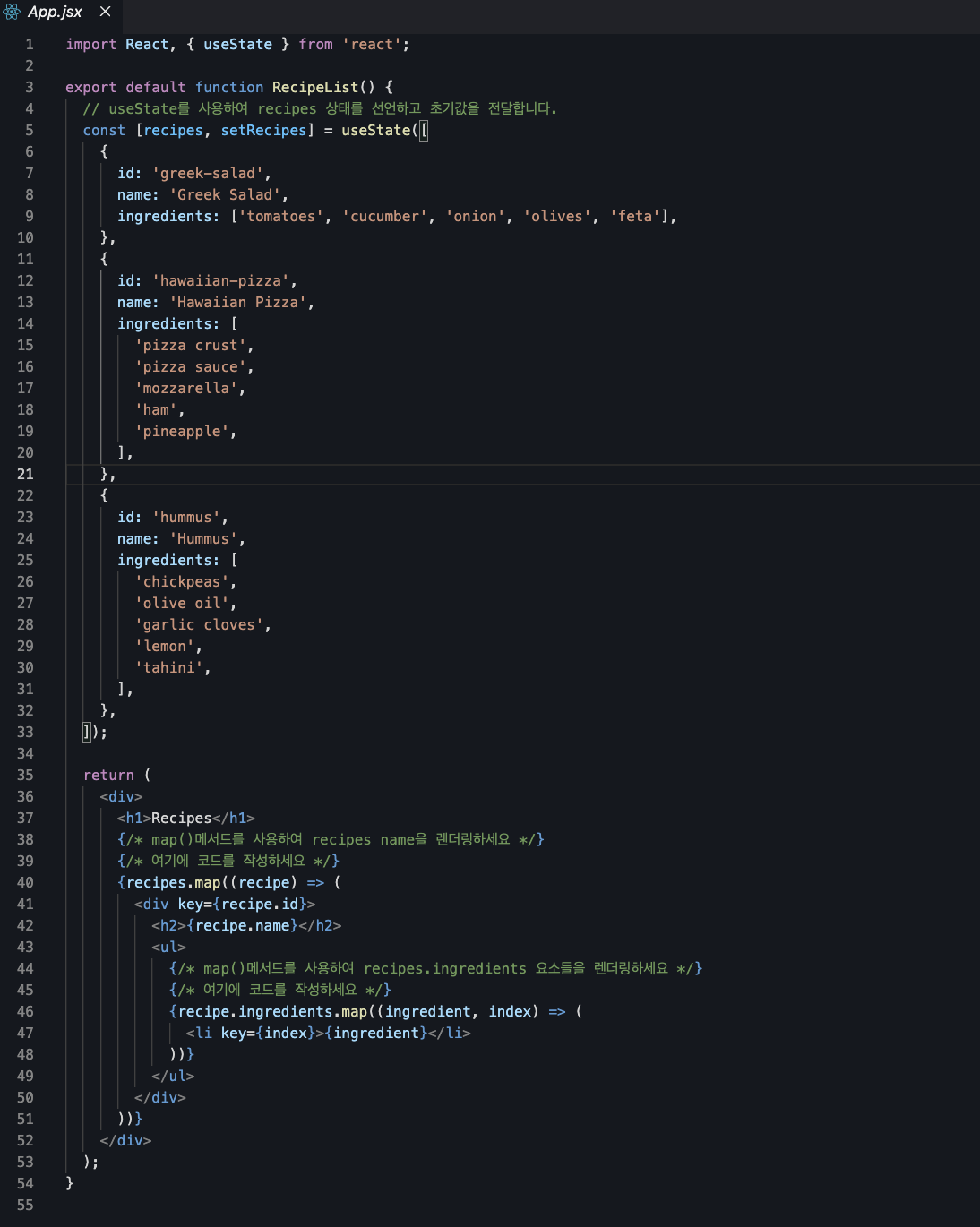Click the Recipes heading text inside h1
The width and height of the screenshot is (980, 1227).
(x=182, y=818)
